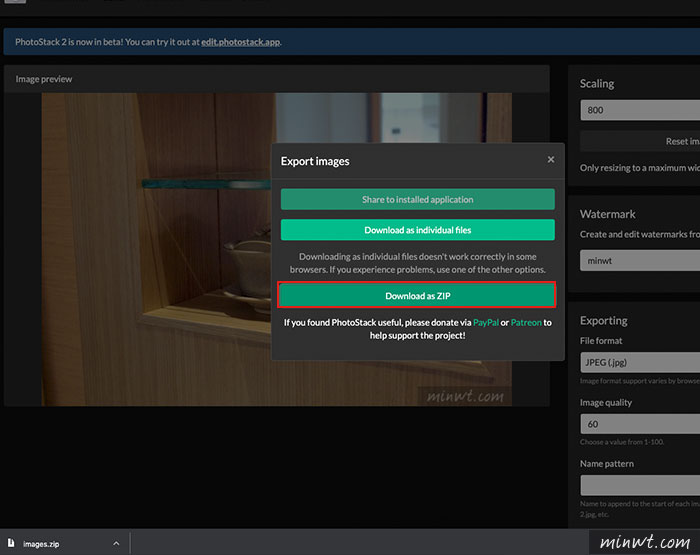This screenshot has height=555, width=700.
Task: Click Download as individual files button
Action: [x=417, y=230]
